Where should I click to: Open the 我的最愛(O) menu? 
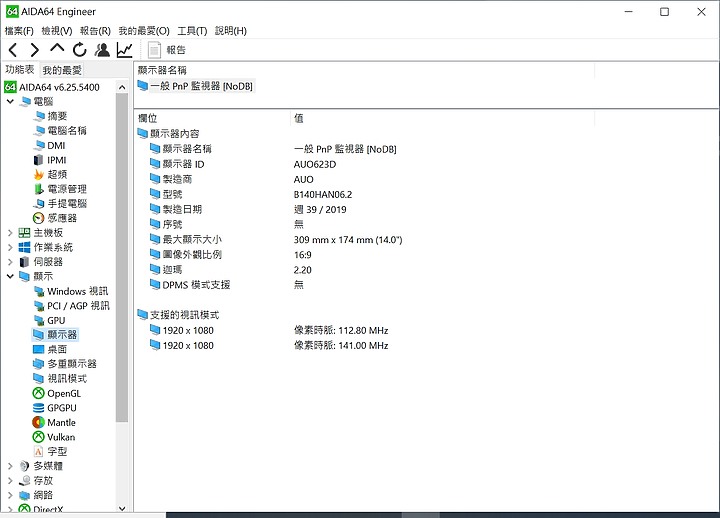144,31
